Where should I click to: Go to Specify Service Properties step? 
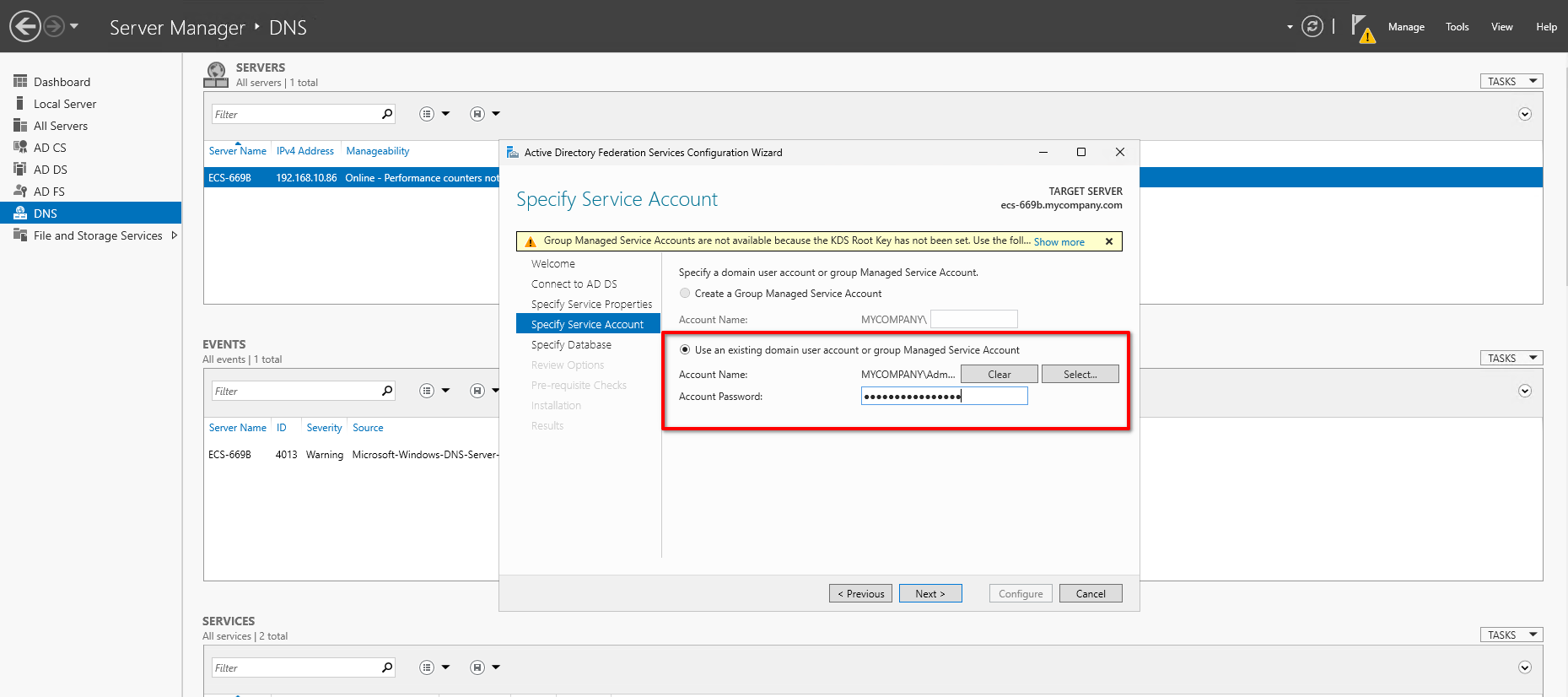[x=591, y=305]
